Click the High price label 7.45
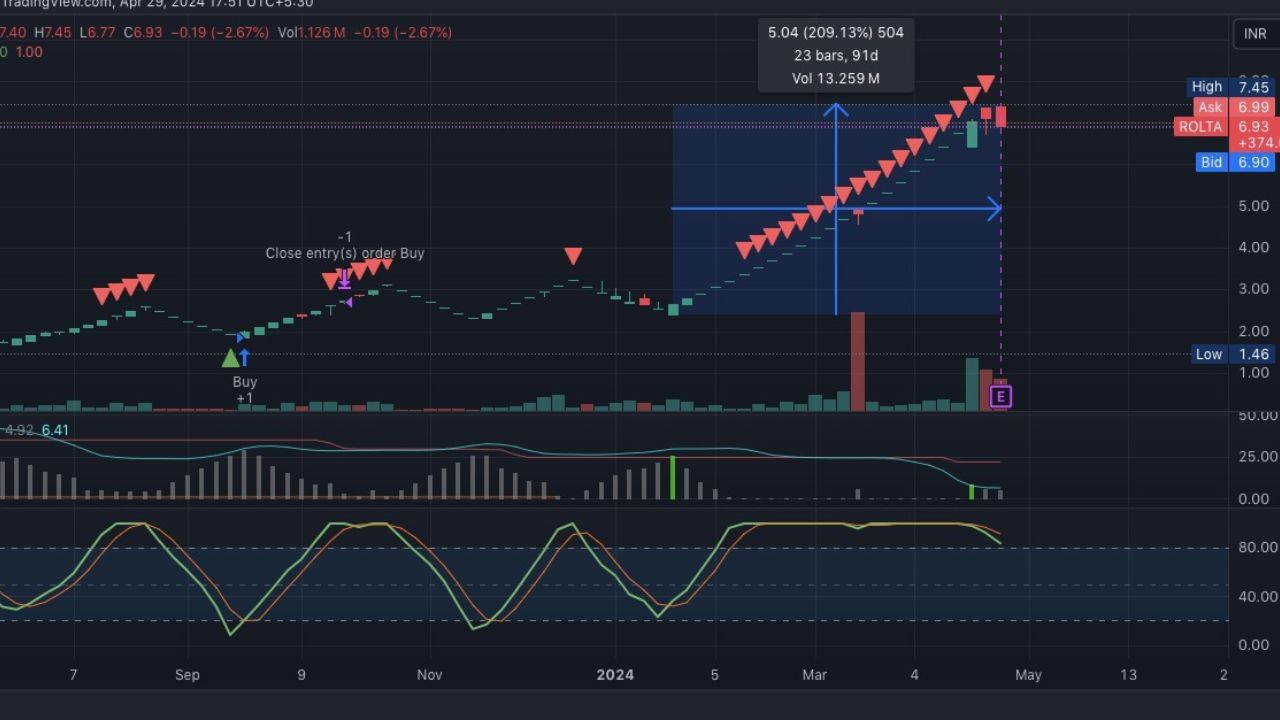1280x720 pixels. tap(1231, 87)
